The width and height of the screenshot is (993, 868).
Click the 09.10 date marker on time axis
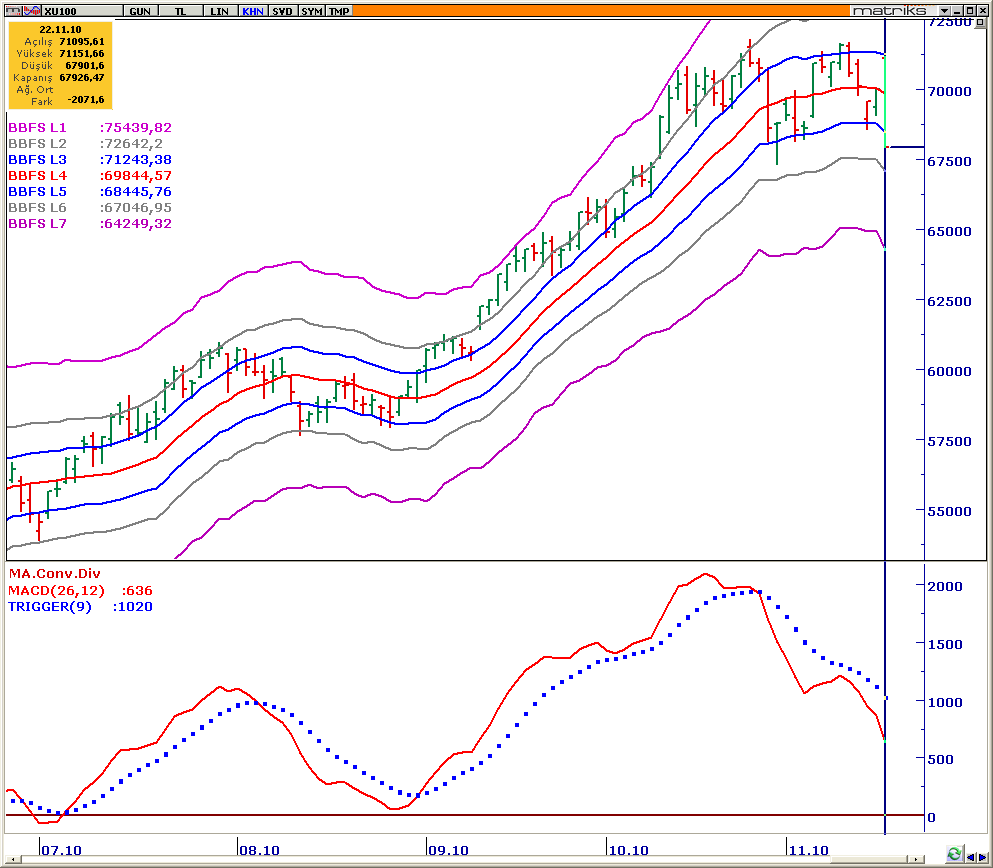(448, 850)
